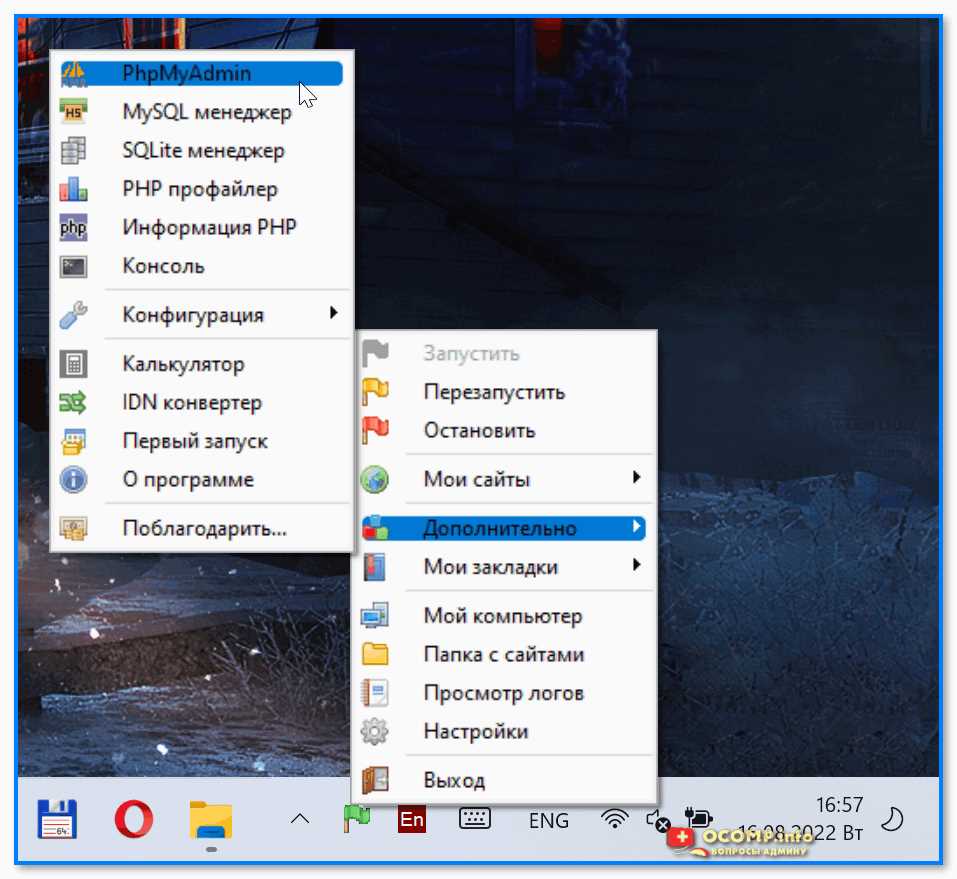The height and width of the screenshot is (879, 957).
Task: Expand the Мои закладки submenu arrow
Action: point(637,565)
